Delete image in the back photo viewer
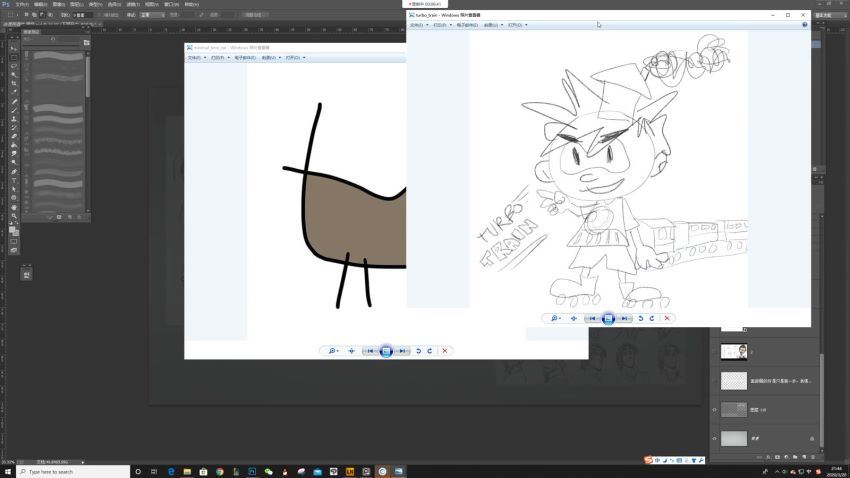 [445, 351]
